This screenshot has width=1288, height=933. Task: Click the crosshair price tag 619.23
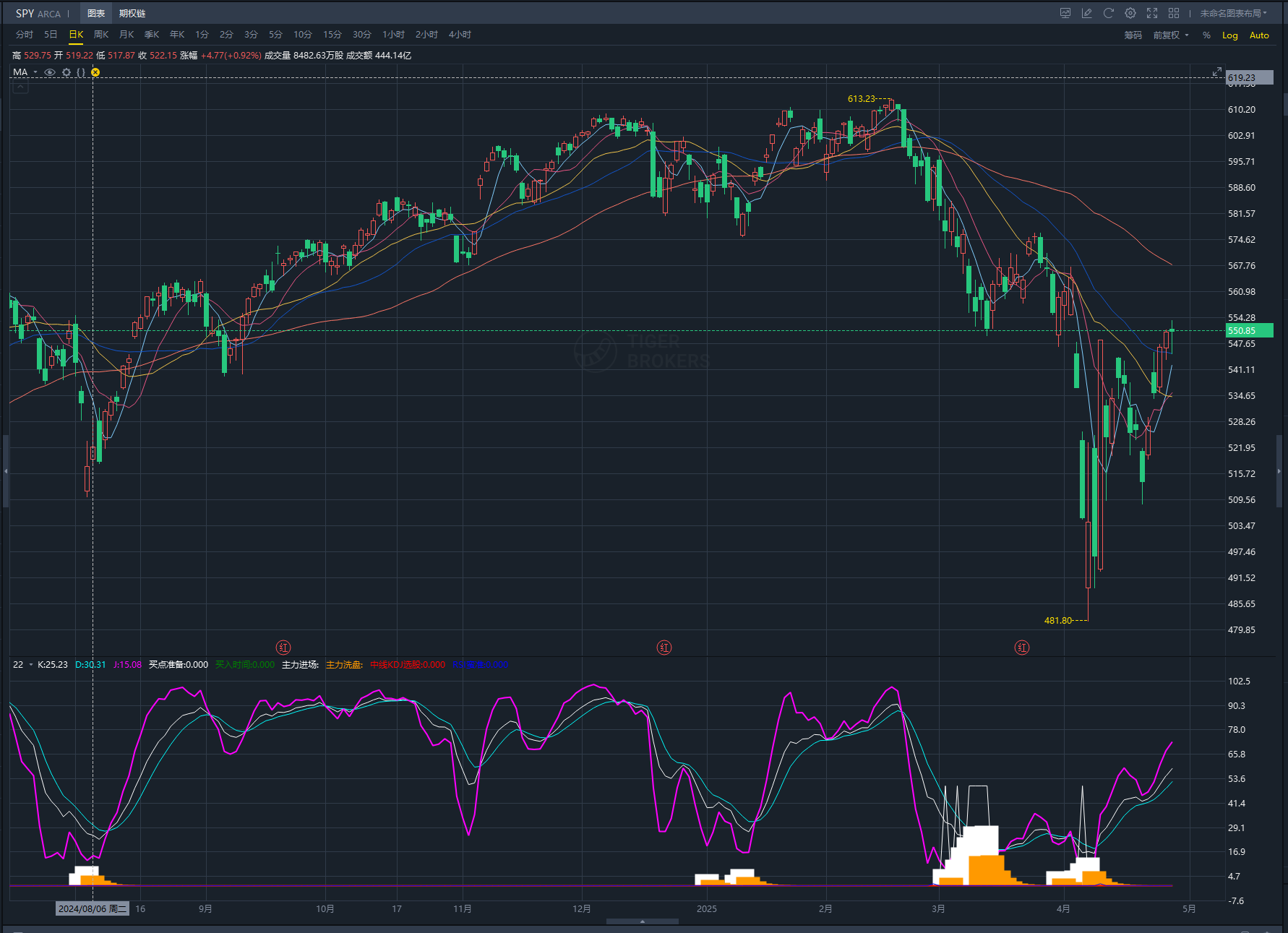[1250, 78]
